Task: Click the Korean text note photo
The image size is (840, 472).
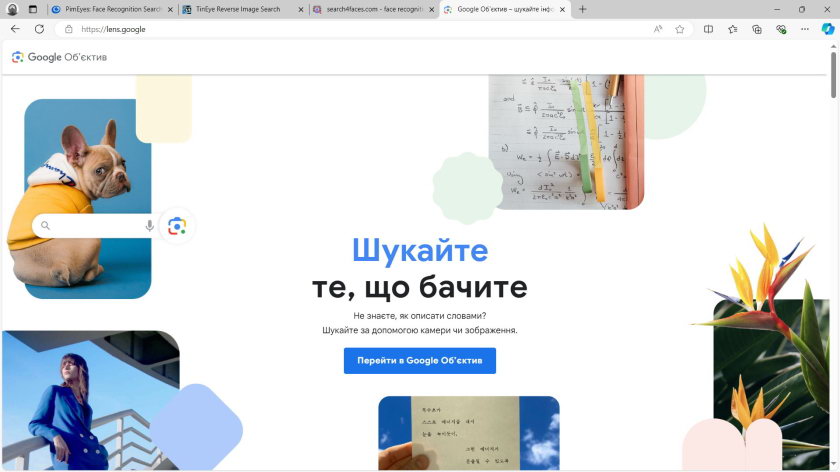Action: click(469, 433)
